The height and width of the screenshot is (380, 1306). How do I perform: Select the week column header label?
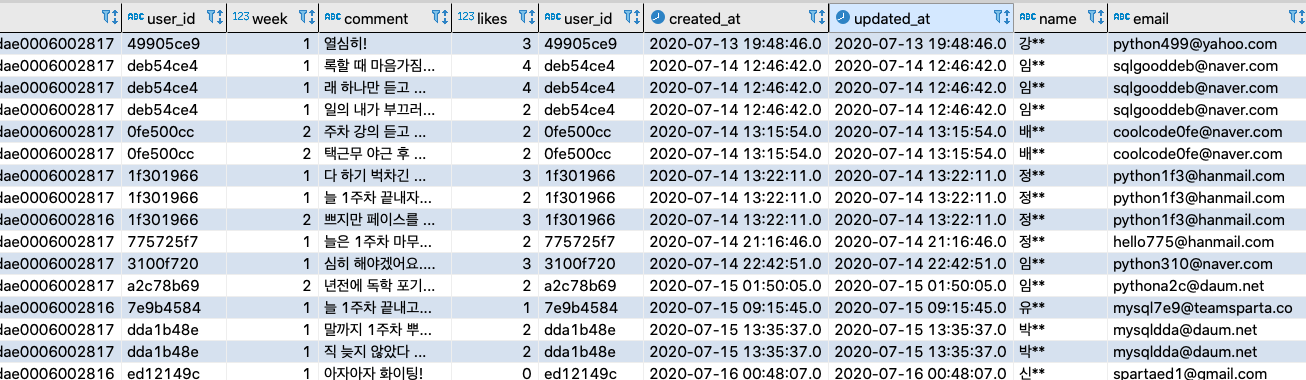tap(270, 18)
